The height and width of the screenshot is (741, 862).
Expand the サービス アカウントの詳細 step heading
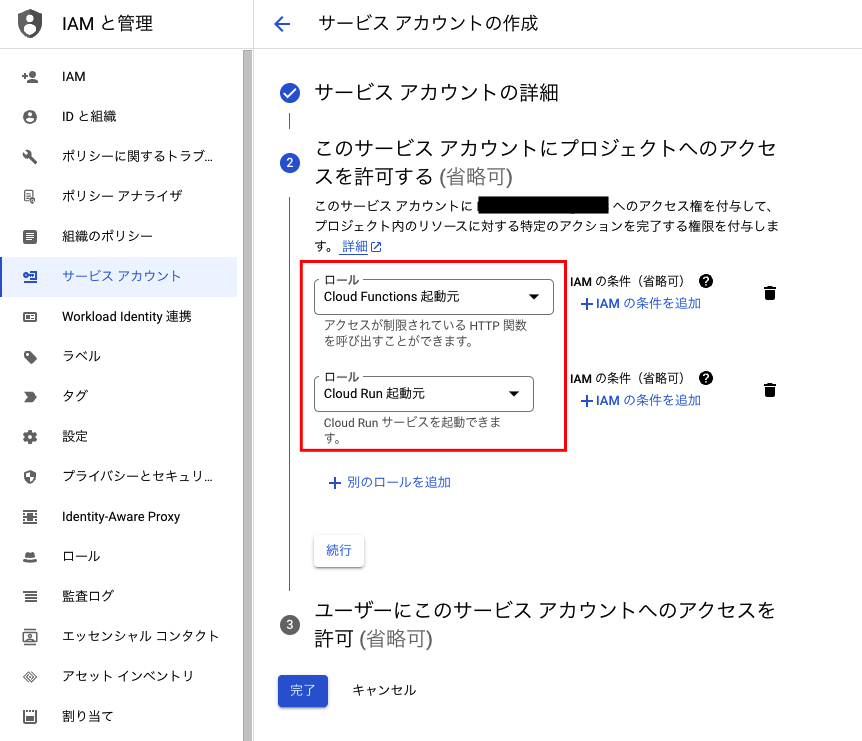click(436, 93)
